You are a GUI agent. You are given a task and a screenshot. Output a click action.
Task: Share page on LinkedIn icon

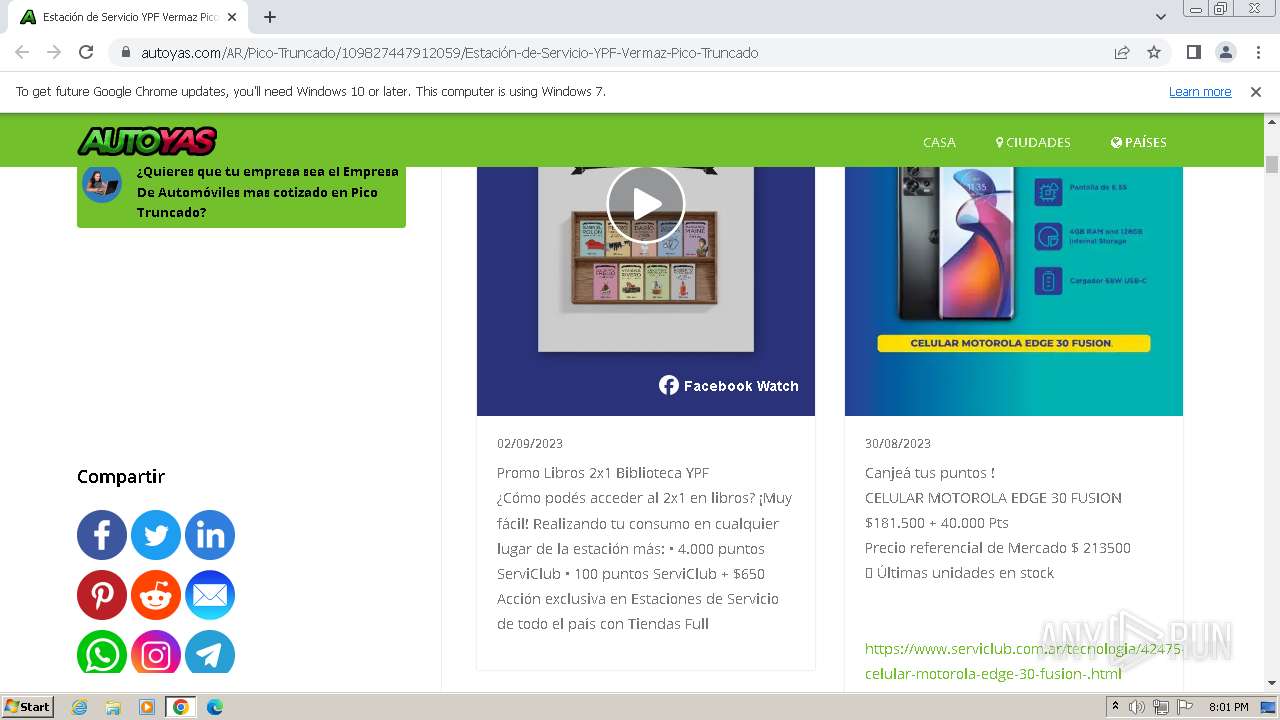[x=210, y=535]
